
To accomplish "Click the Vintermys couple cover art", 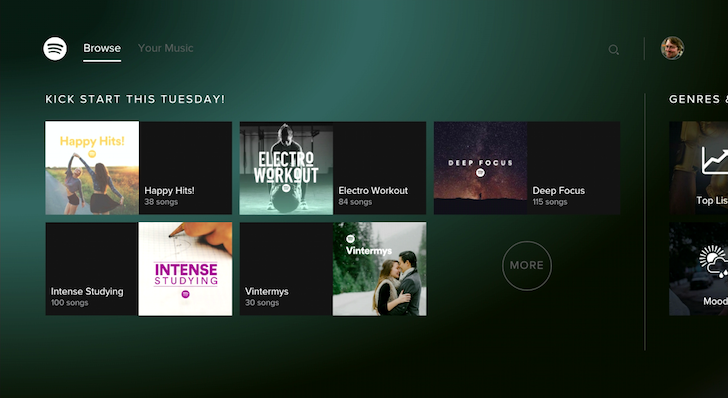I will click(x=379, y=269).
